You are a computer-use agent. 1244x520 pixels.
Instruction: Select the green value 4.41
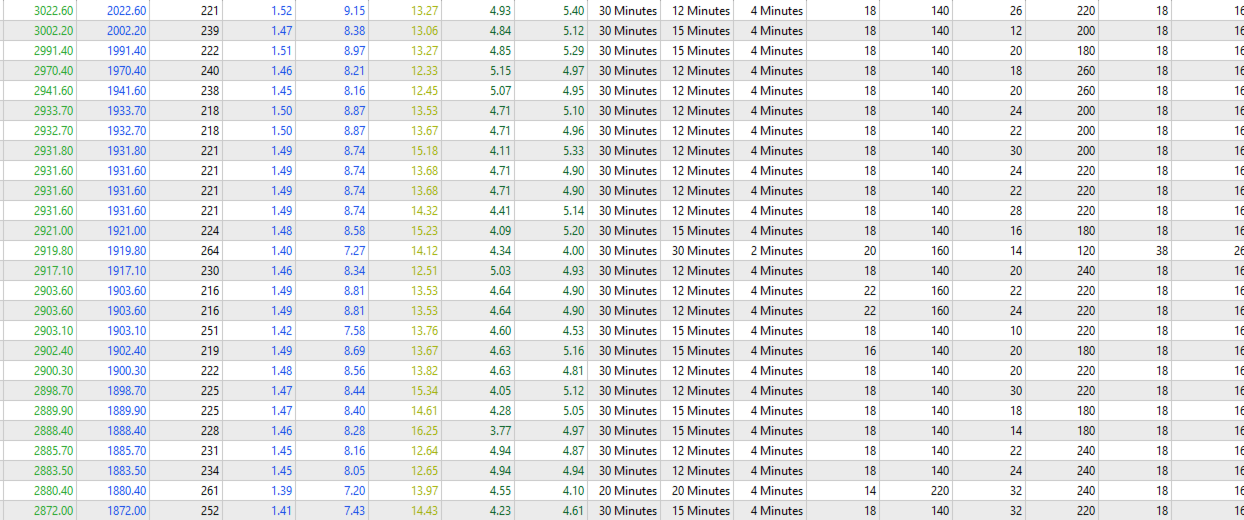pyautogui.click(x=501, y=211)
